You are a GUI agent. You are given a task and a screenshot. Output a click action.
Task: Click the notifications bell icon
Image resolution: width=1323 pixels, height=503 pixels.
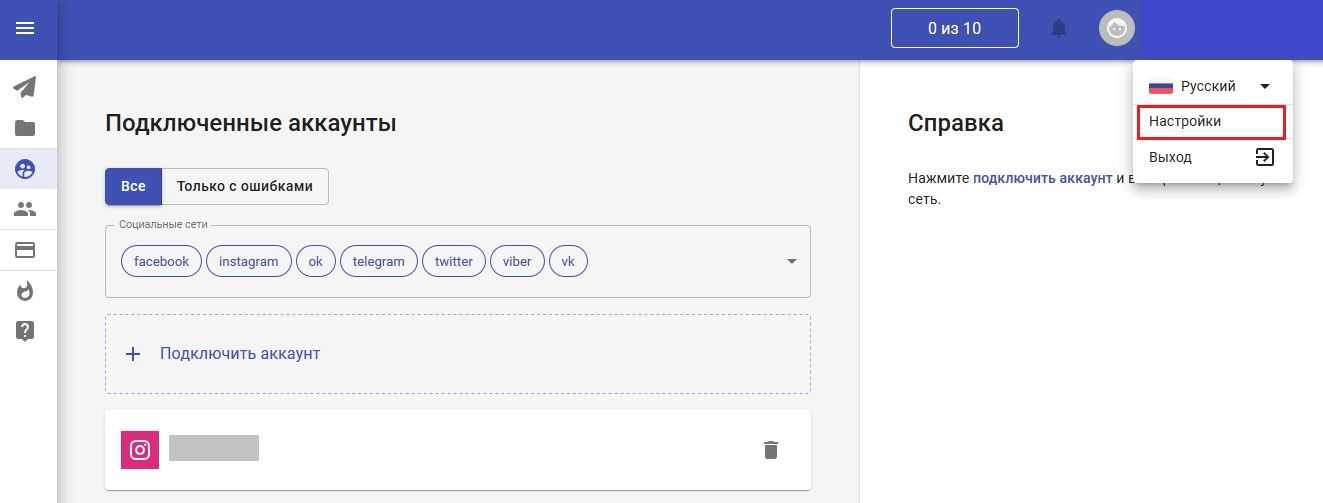click(x=1059, y=28)
